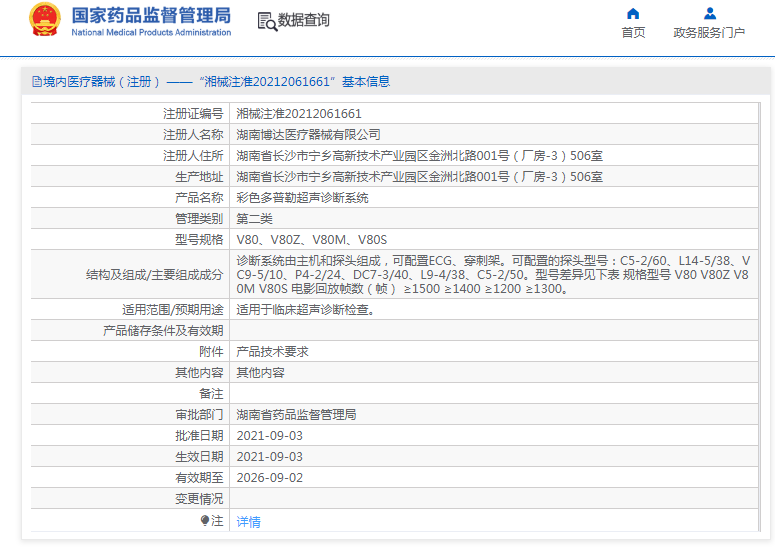The height and width of the screenshot is (548, 775).
Task: Click the lightbulb icon beside 注
Action: coord(205,520)
